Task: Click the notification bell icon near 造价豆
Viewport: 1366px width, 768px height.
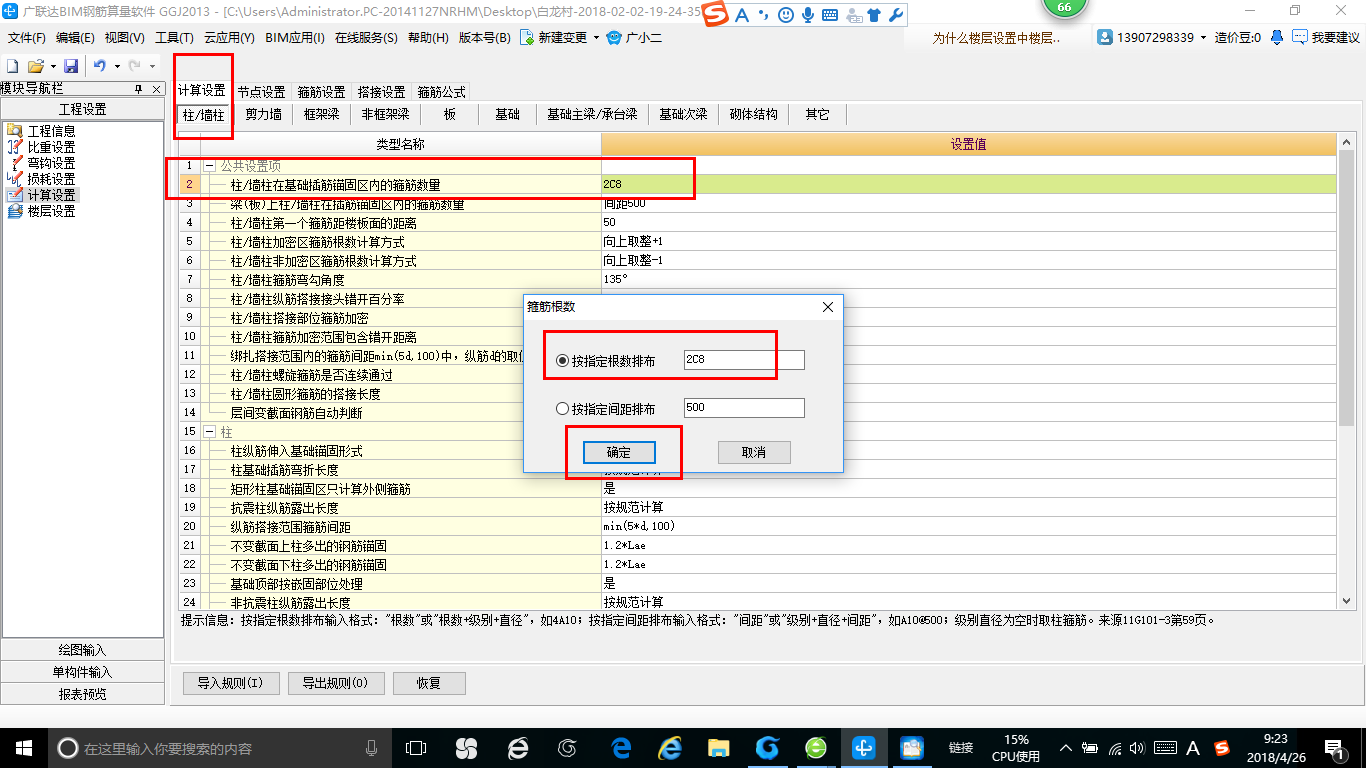Action: pyautogui.click(x=1277, y=37)
